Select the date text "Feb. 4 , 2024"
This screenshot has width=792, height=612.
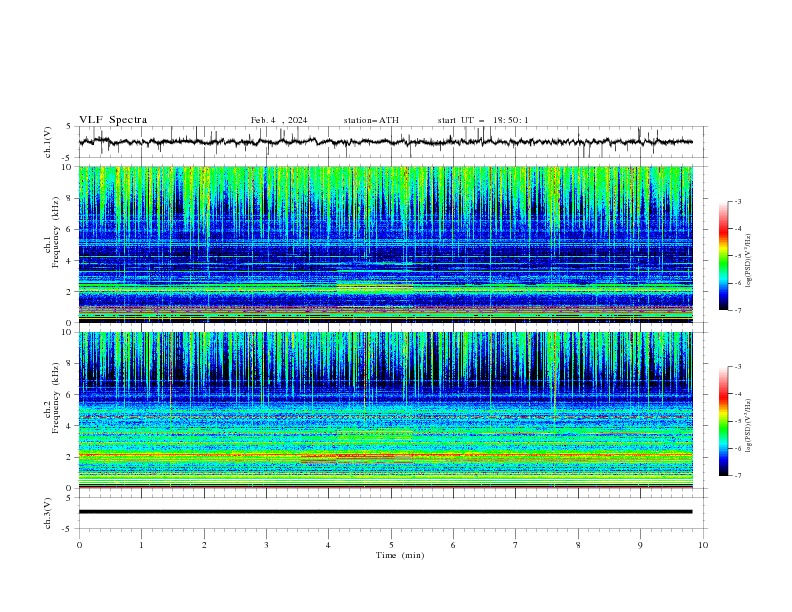point(279,120)
